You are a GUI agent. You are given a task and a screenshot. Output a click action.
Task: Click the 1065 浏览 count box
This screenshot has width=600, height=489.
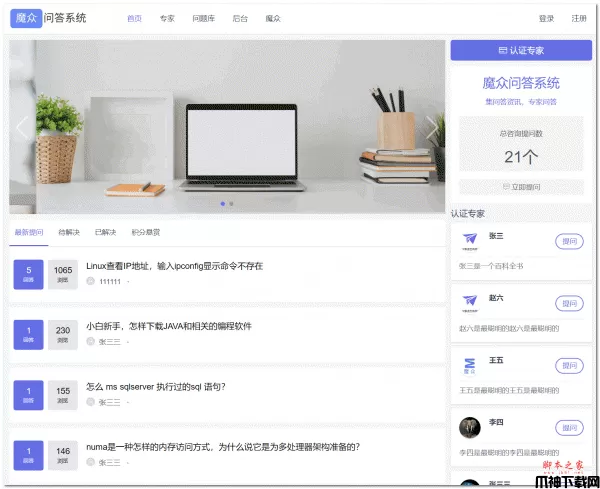point(63,274)
